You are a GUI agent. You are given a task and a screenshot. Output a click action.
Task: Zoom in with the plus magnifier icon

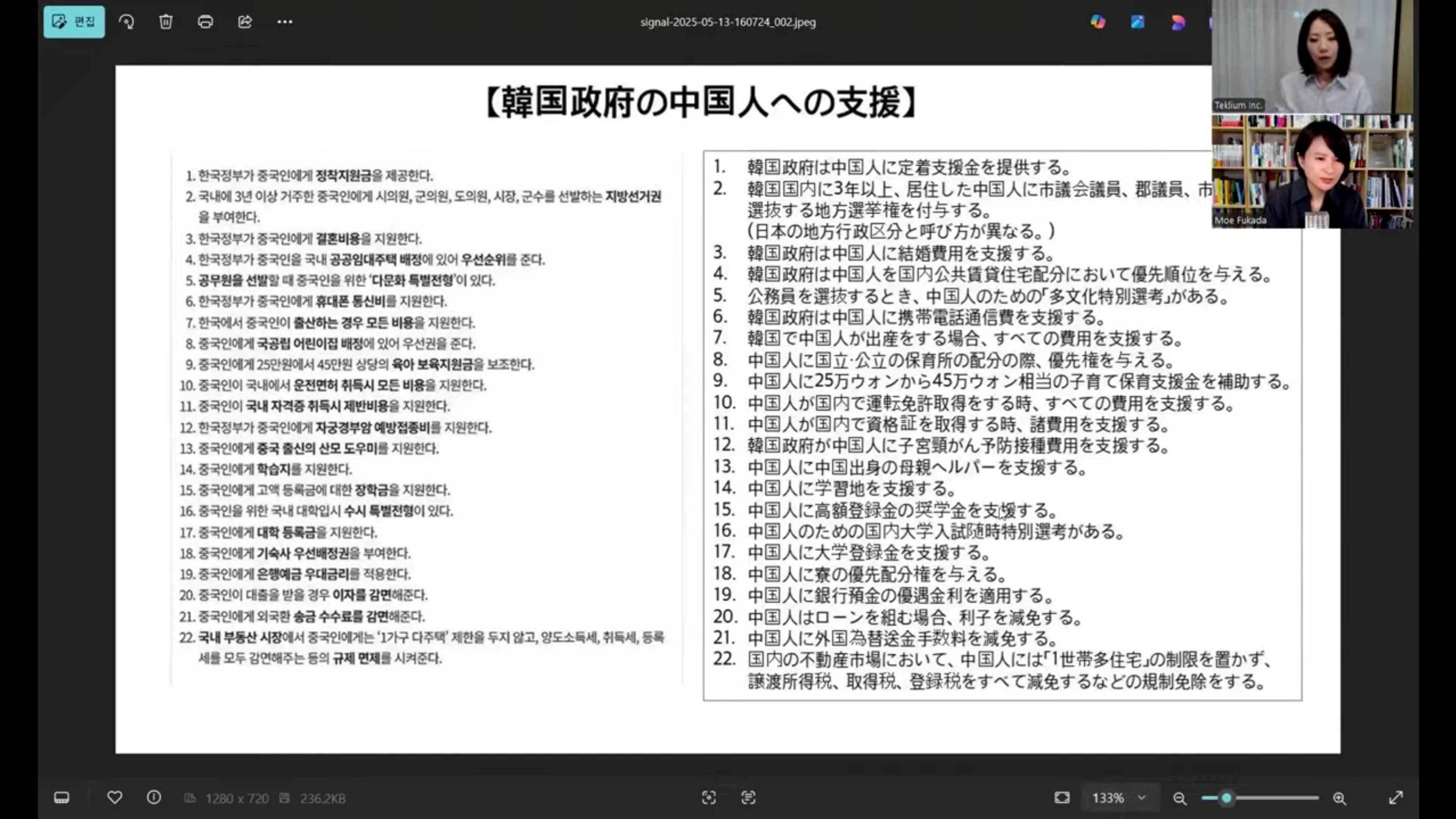pyautogui.click(x=1340, y=798)
